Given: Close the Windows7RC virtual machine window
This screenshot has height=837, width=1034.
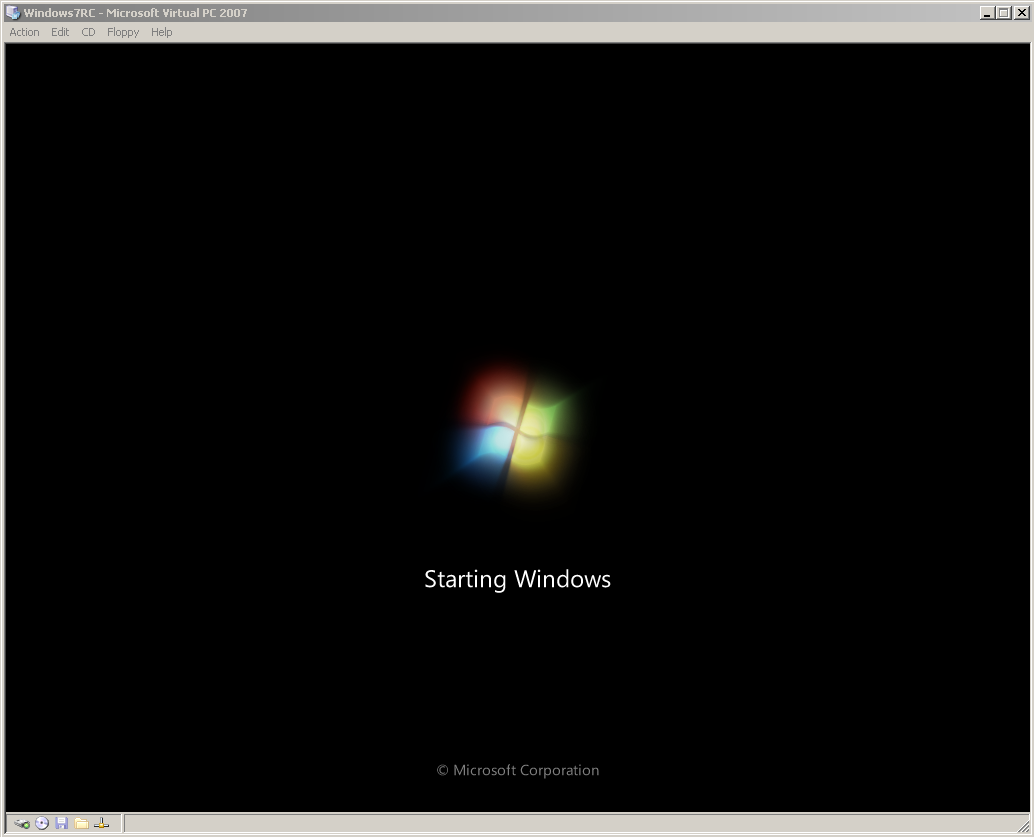Looking at the screenshot, I should (x=1021, y=13).
